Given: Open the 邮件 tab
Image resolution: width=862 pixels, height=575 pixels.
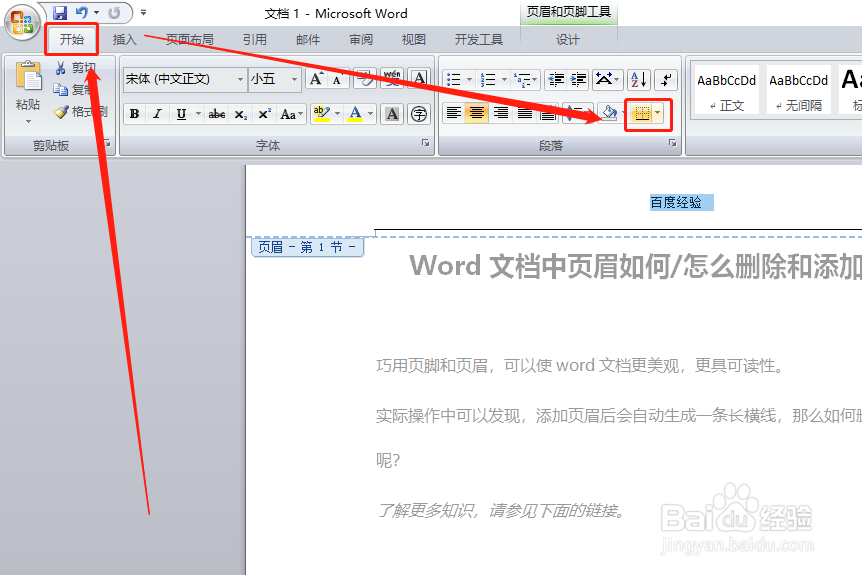Looking at the screenshot, I should (x=308, y=40).
